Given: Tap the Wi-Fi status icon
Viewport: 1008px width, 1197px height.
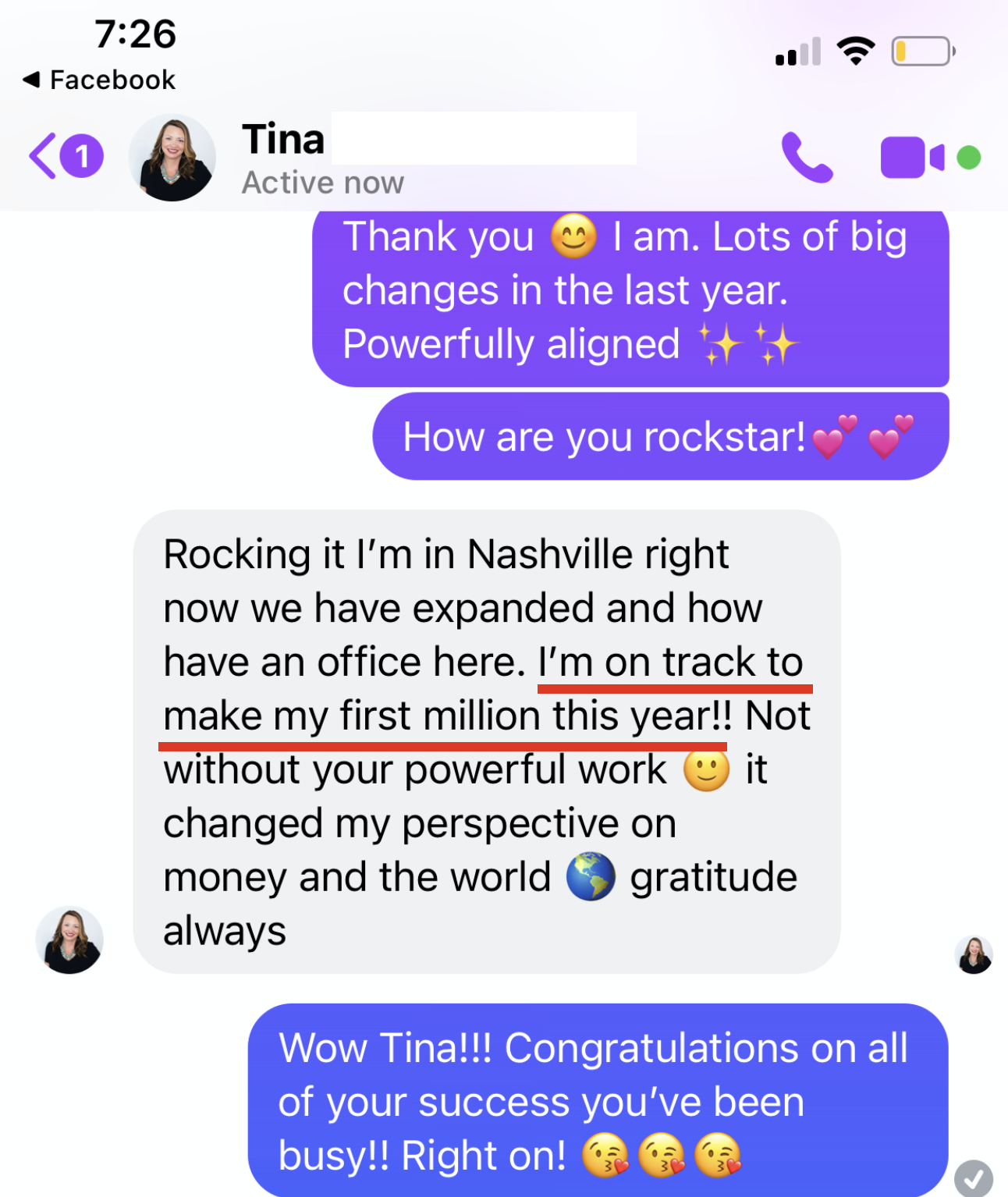Looking at the screenshot, I should tap(856, 52).
